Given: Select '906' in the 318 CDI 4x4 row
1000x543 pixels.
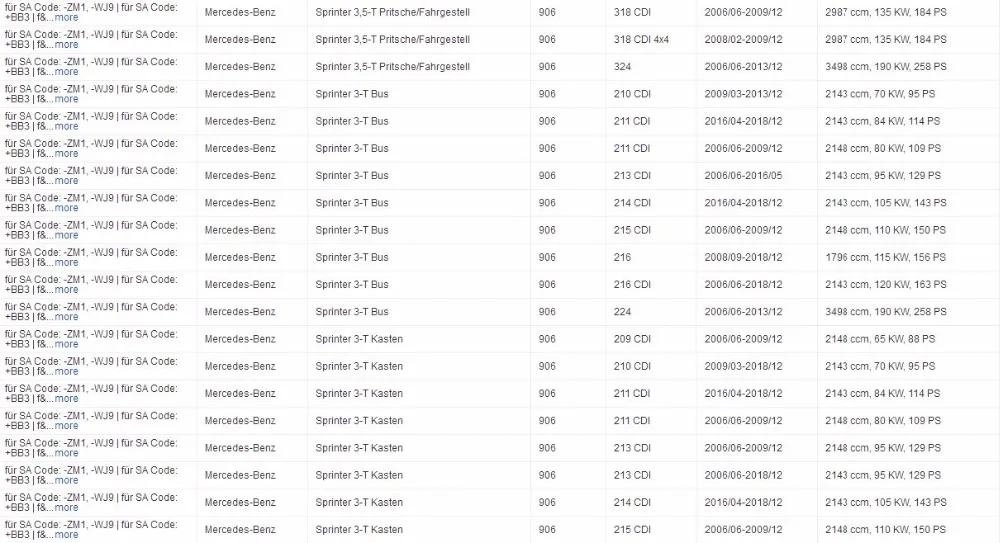Looking at the screenshot, I should [x=547, y=40].
